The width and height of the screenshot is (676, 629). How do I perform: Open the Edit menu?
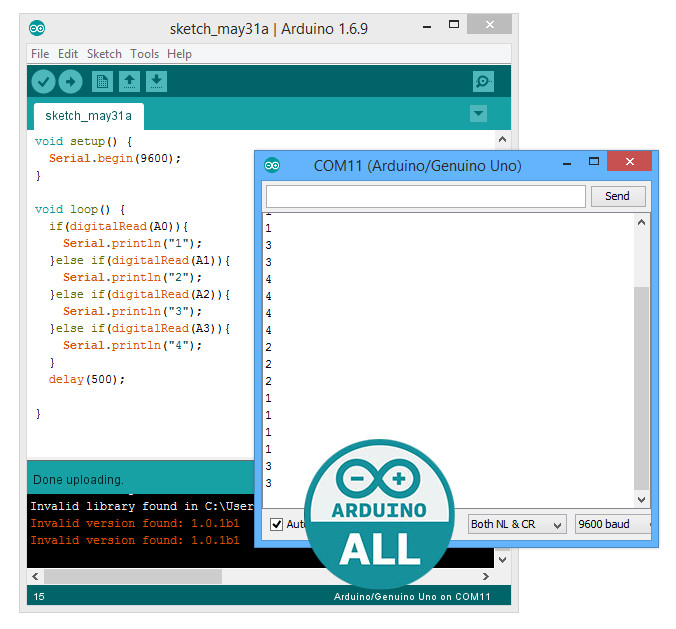click(68, 54)
